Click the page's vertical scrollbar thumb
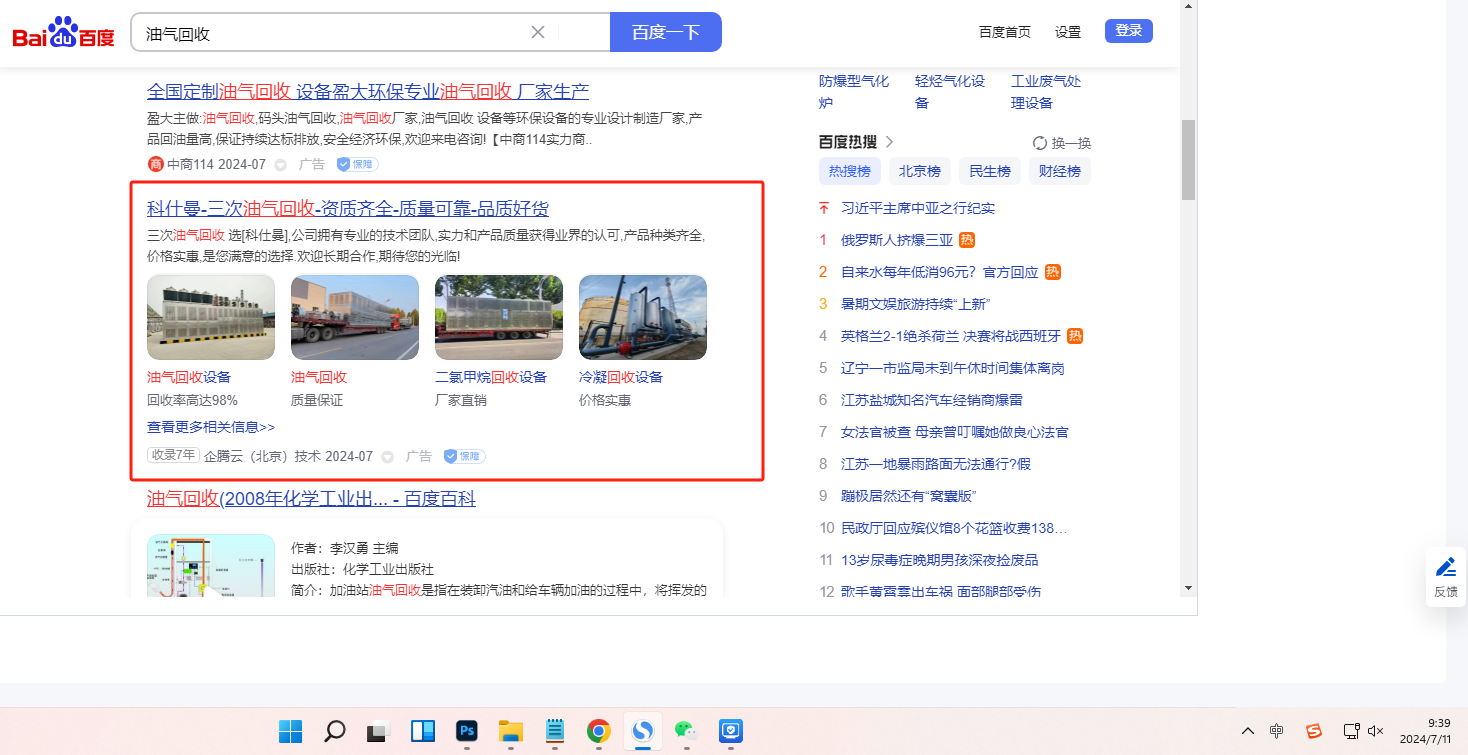1468x755 pixels. point(1188,160)
